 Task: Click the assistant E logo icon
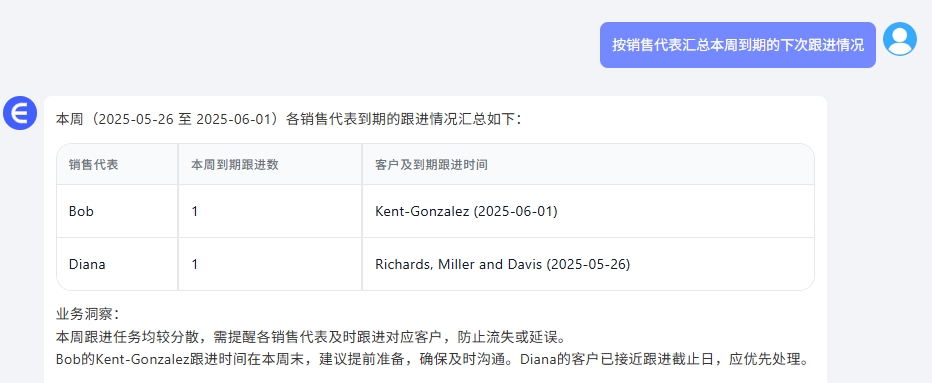click(x=20, y=113)
